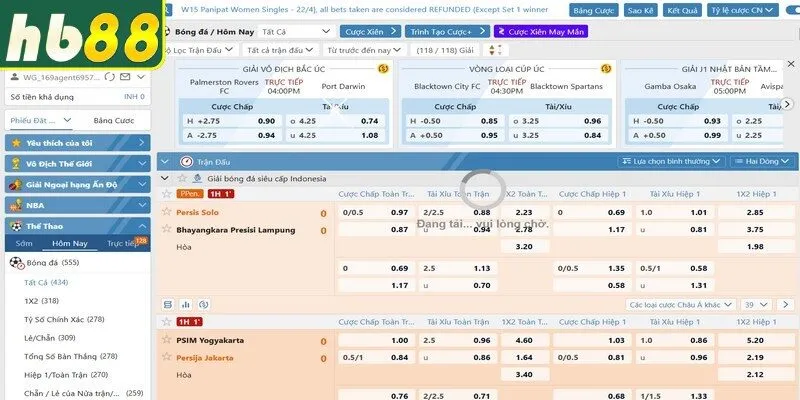
Task: Click the gold coin icon on Palmerston Rovers card
Action: (383, 68)
